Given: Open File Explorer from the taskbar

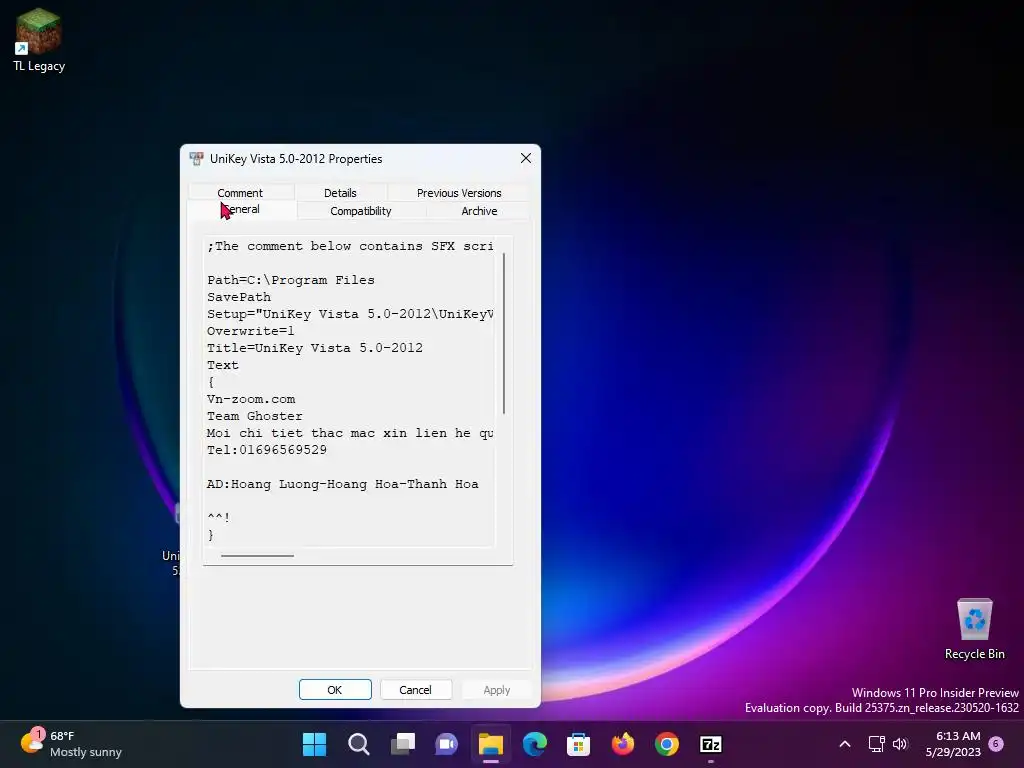Looking at the screenshot, I should point(490,744).
